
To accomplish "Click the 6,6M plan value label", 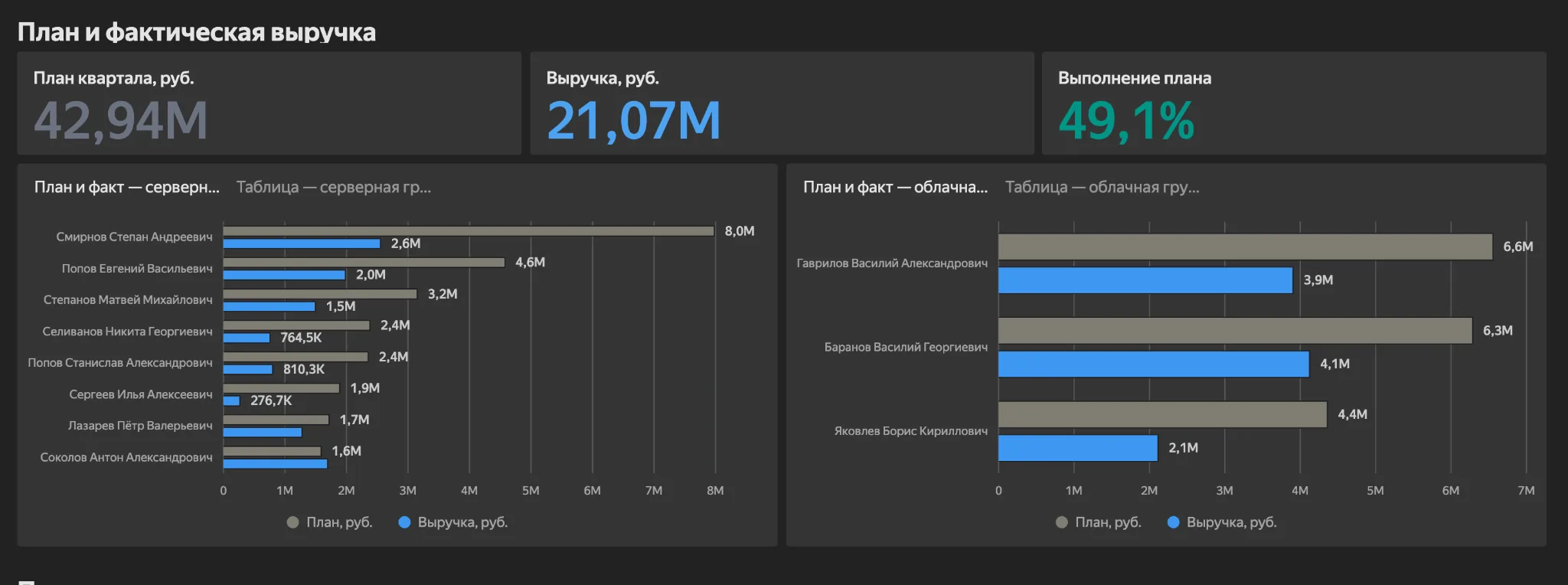I will 1517,247.
